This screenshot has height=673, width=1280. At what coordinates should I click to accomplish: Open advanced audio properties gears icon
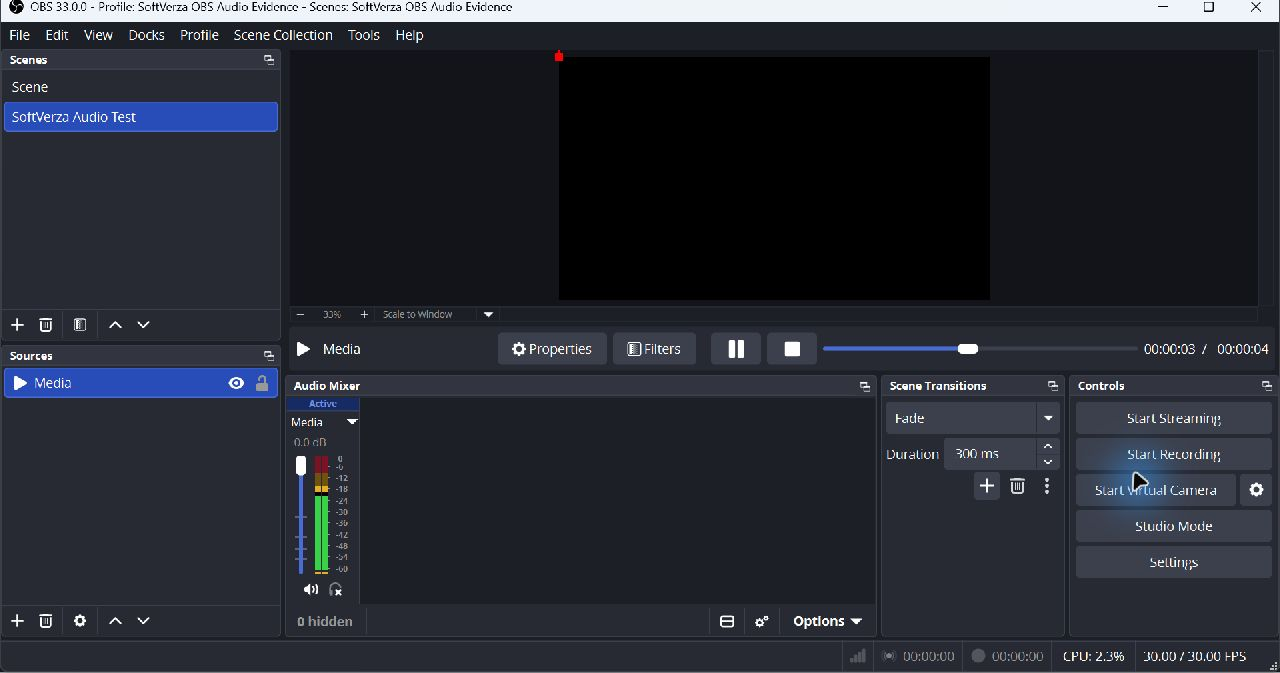pyautogui.click(x=762, y=622)
